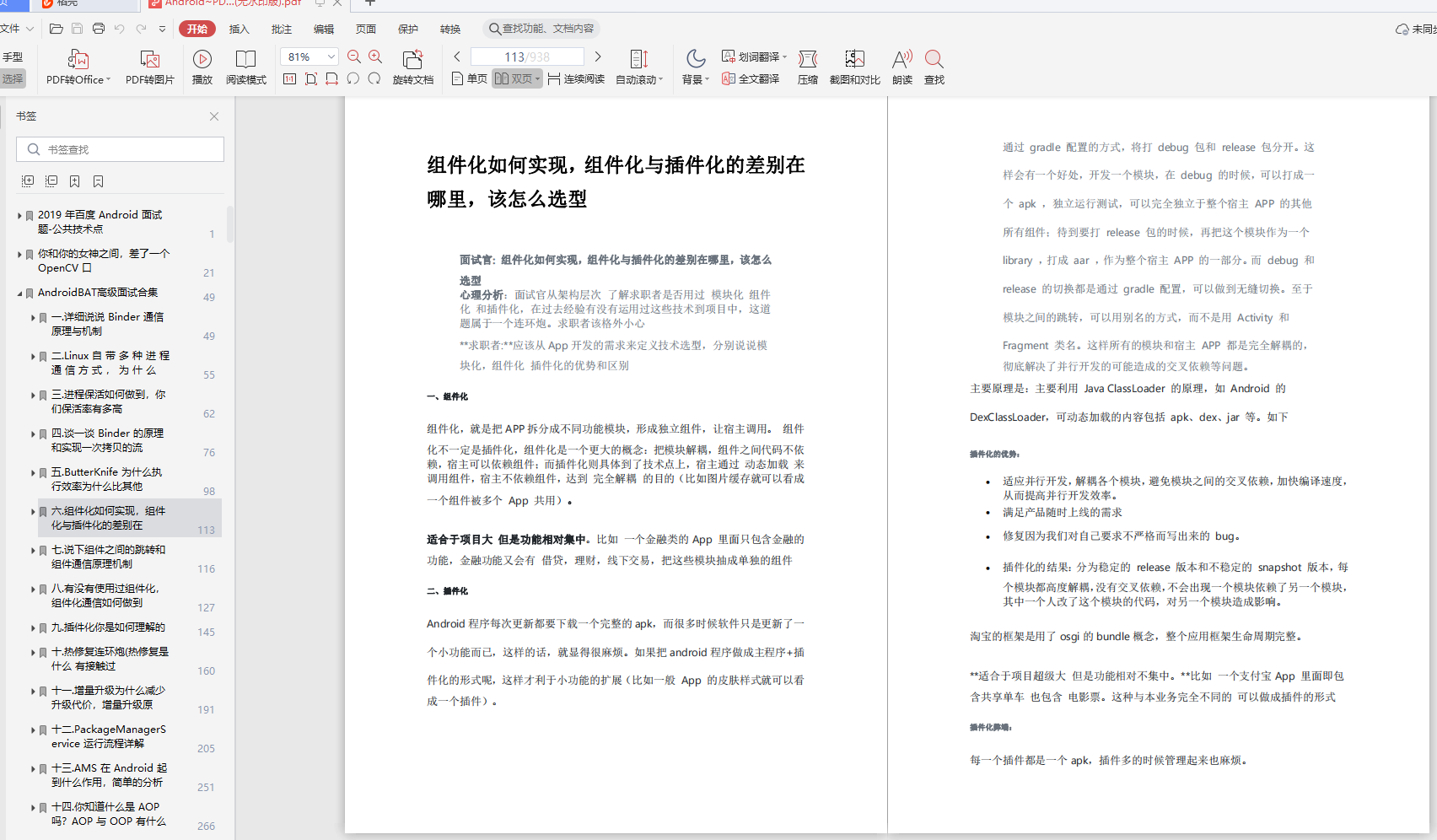Open bookmark 九.插件化你是如何理解的
1437x840 pixels.
[x=109, y=627]
